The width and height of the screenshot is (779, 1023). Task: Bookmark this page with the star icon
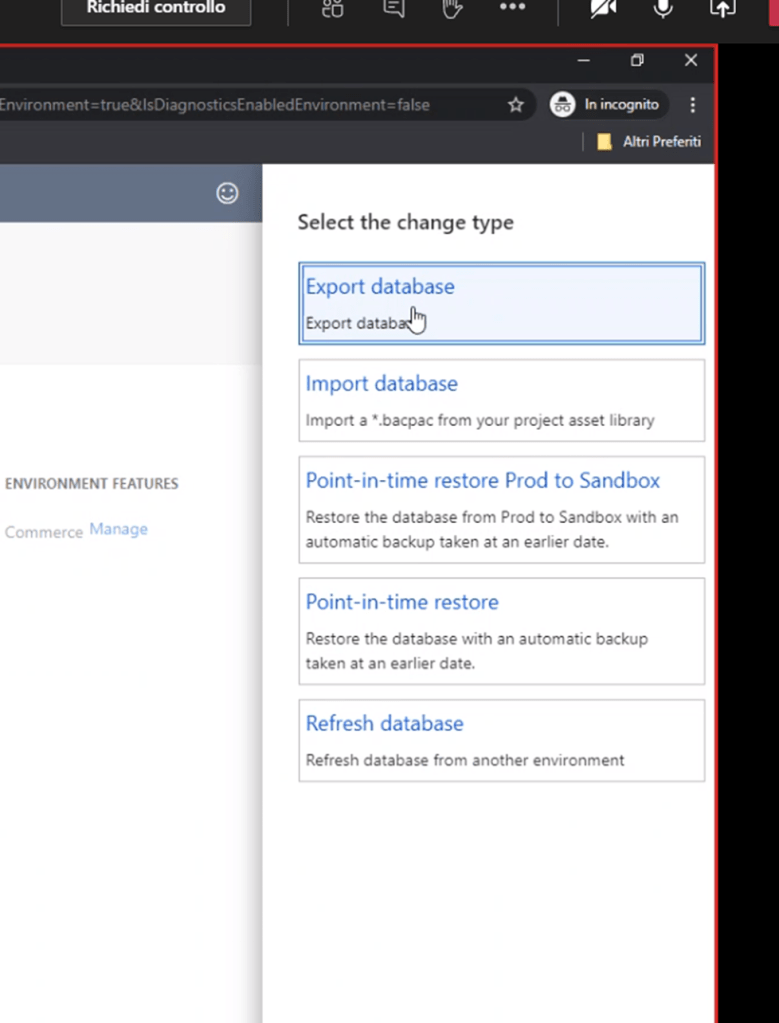516,105
